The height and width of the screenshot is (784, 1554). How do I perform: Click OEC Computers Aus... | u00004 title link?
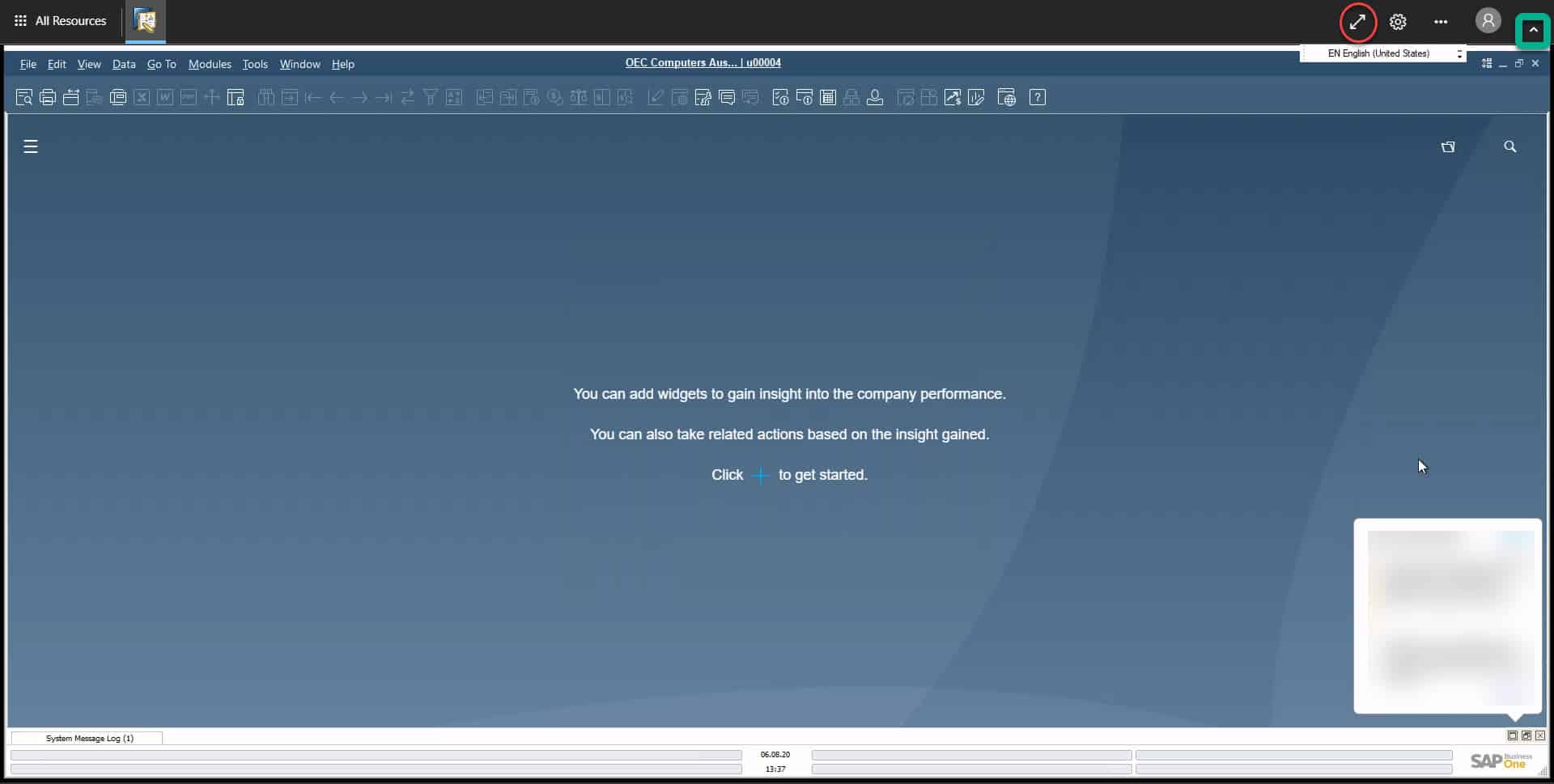(703, 62)
